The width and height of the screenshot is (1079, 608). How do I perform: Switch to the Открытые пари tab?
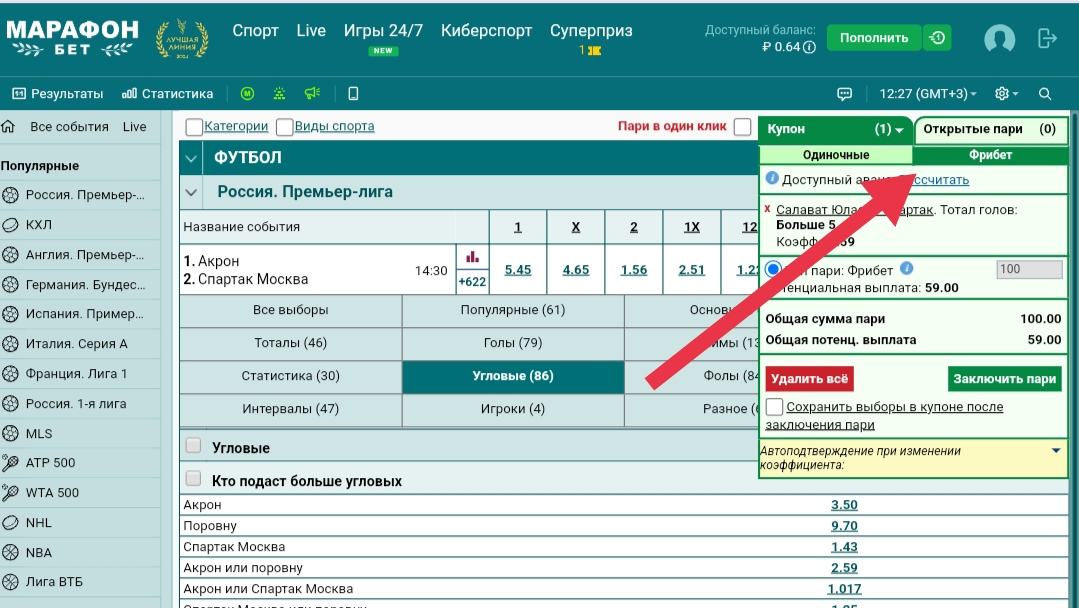[988, 129]
